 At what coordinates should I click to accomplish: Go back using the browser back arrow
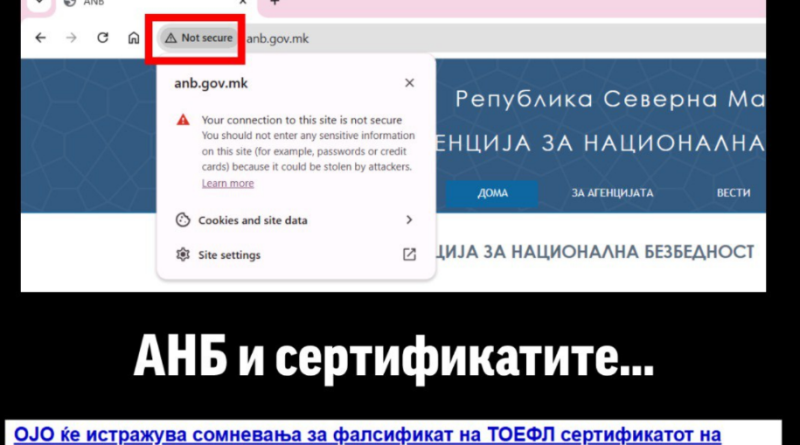[40, 38]
